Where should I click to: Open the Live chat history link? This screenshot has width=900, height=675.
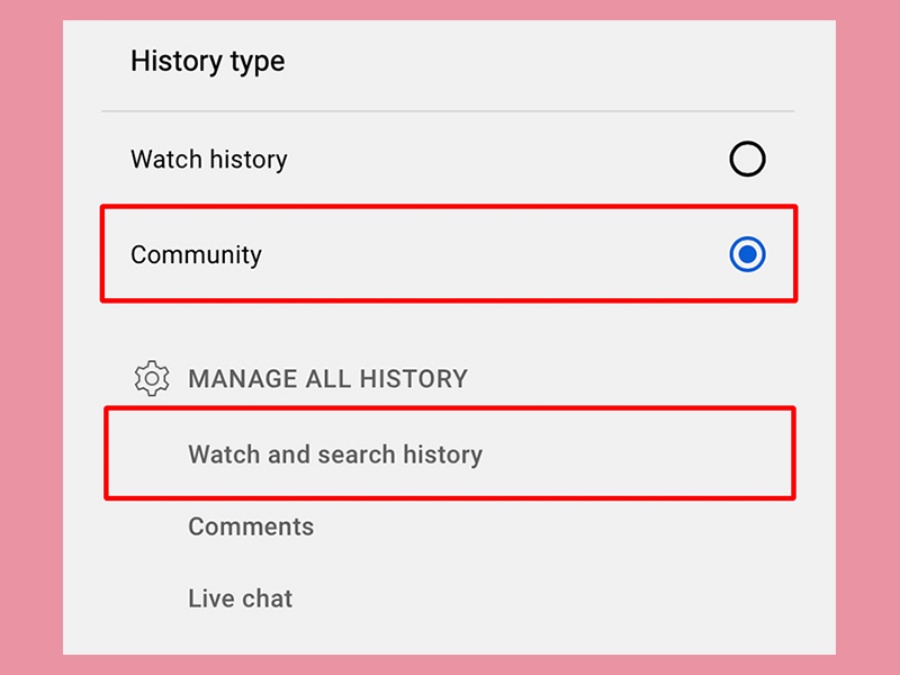[240, 599]
